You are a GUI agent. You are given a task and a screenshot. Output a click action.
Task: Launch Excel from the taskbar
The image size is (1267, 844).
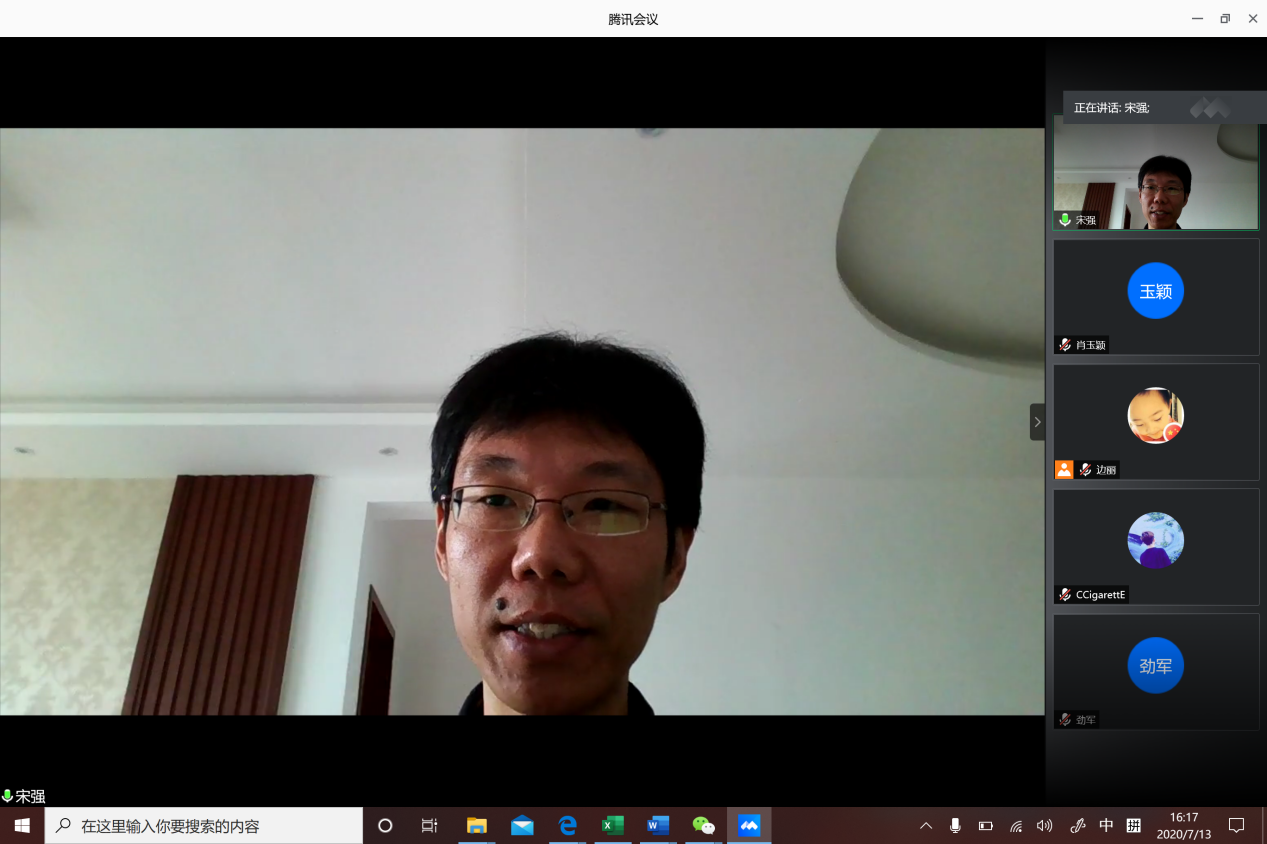point(612,826)
